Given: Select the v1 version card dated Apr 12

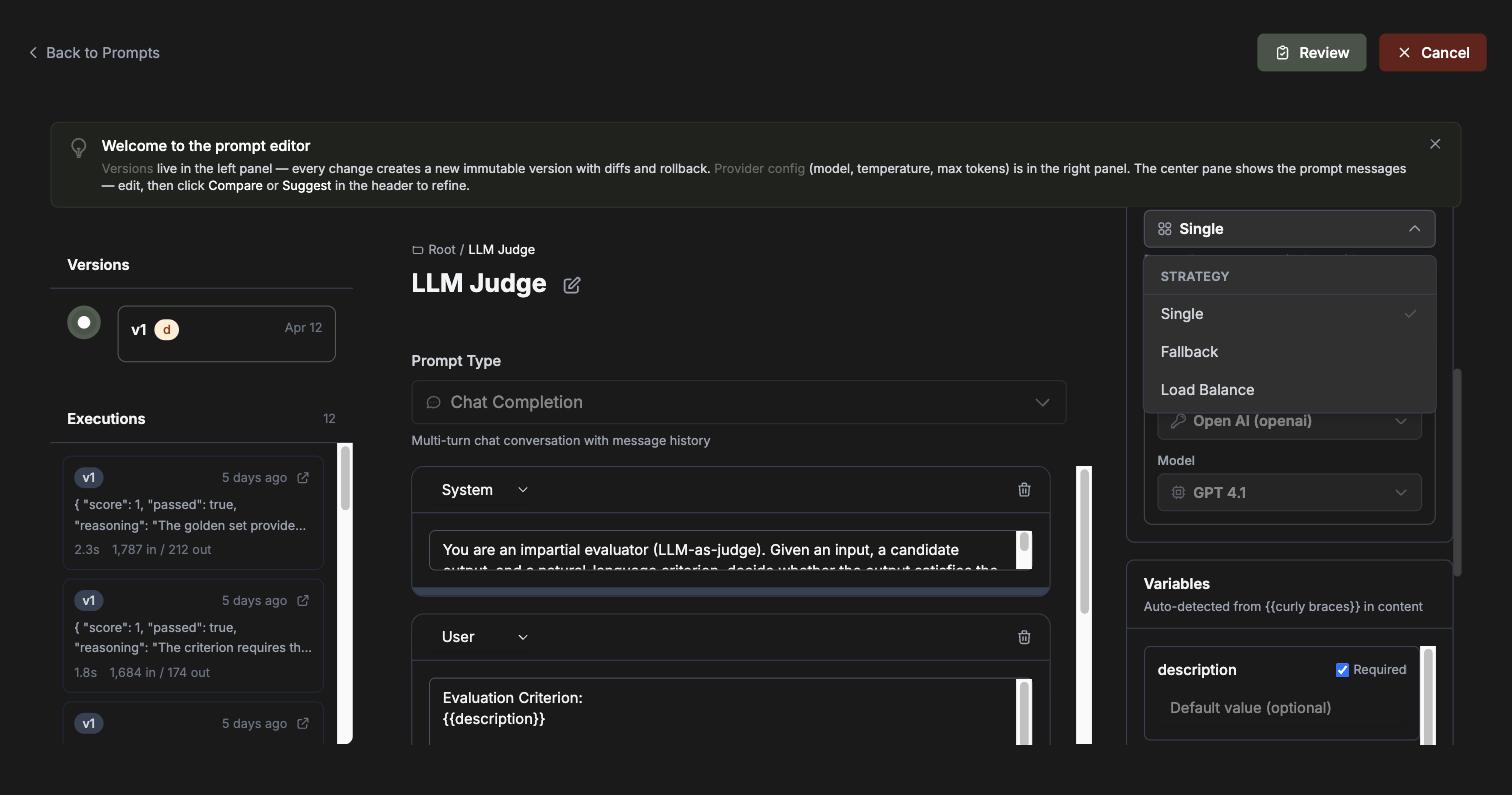Looking at the screenshot, I should point(227,334).
